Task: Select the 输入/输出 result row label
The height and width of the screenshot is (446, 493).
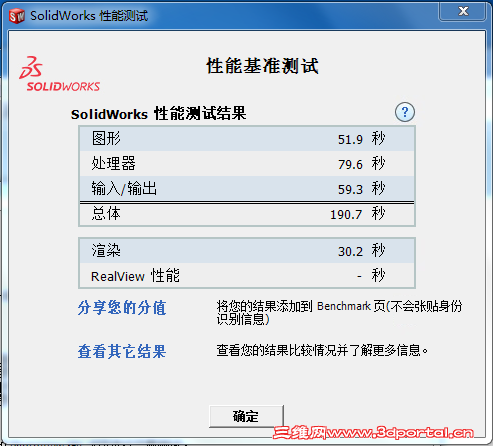Action: (124, 188)
